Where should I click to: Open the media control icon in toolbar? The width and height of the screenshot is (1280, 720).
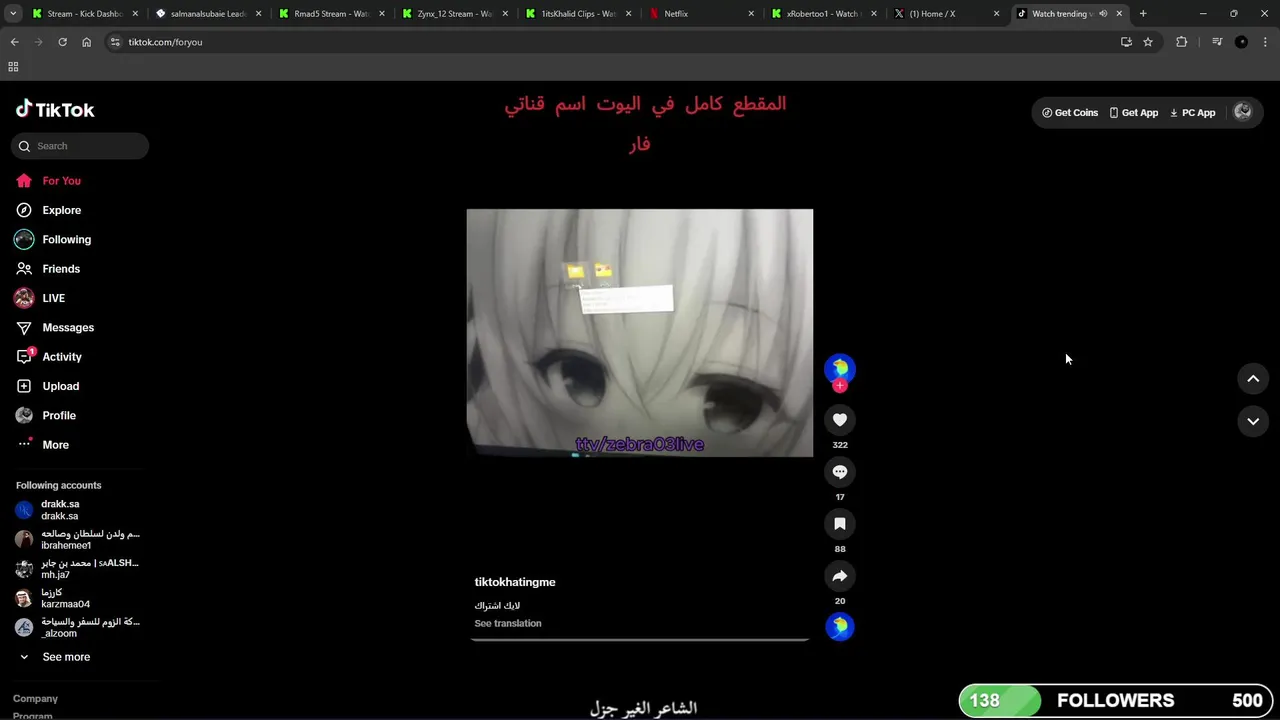coord(1217,42)
